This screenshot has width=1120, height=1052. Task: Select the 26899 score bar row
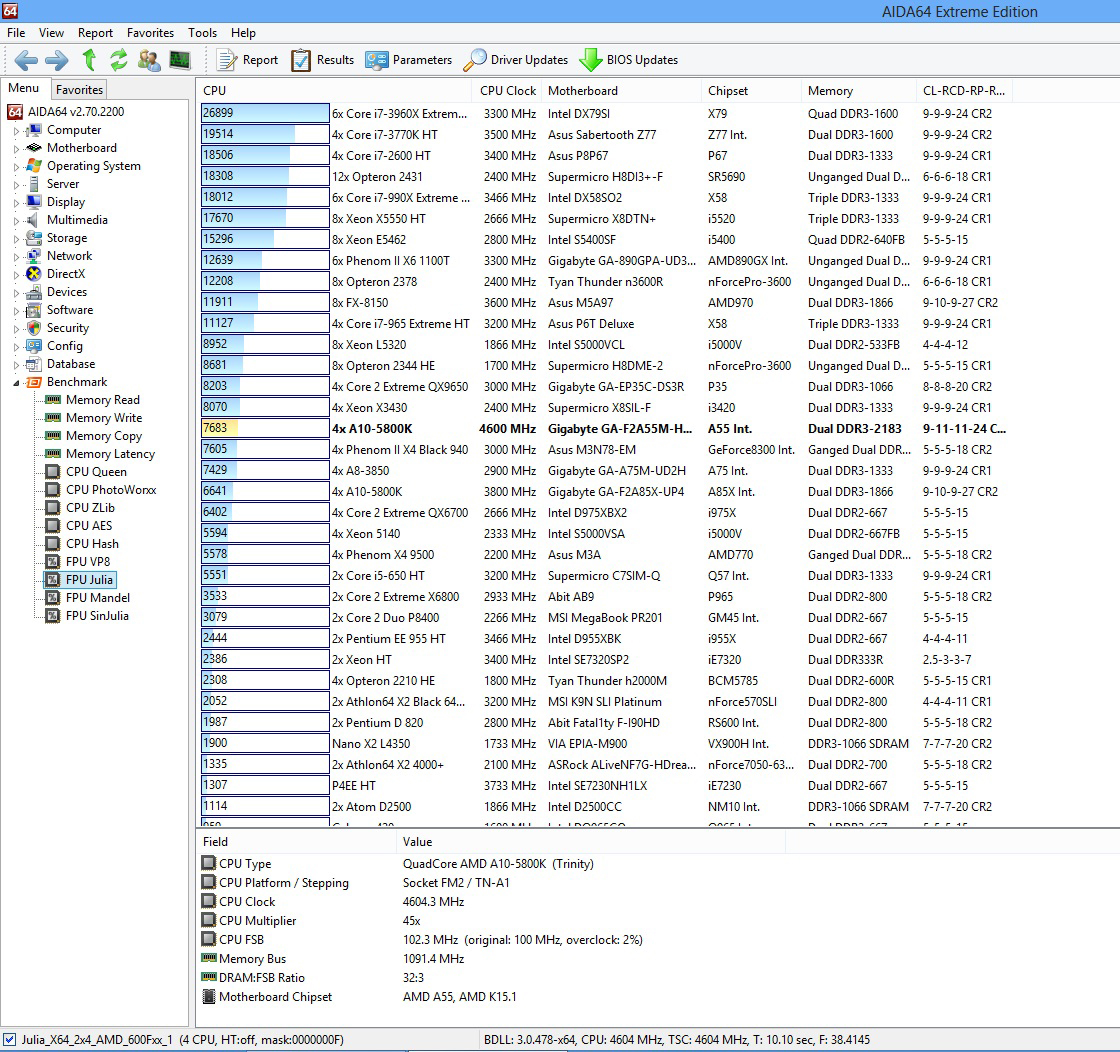coord(265,113)
